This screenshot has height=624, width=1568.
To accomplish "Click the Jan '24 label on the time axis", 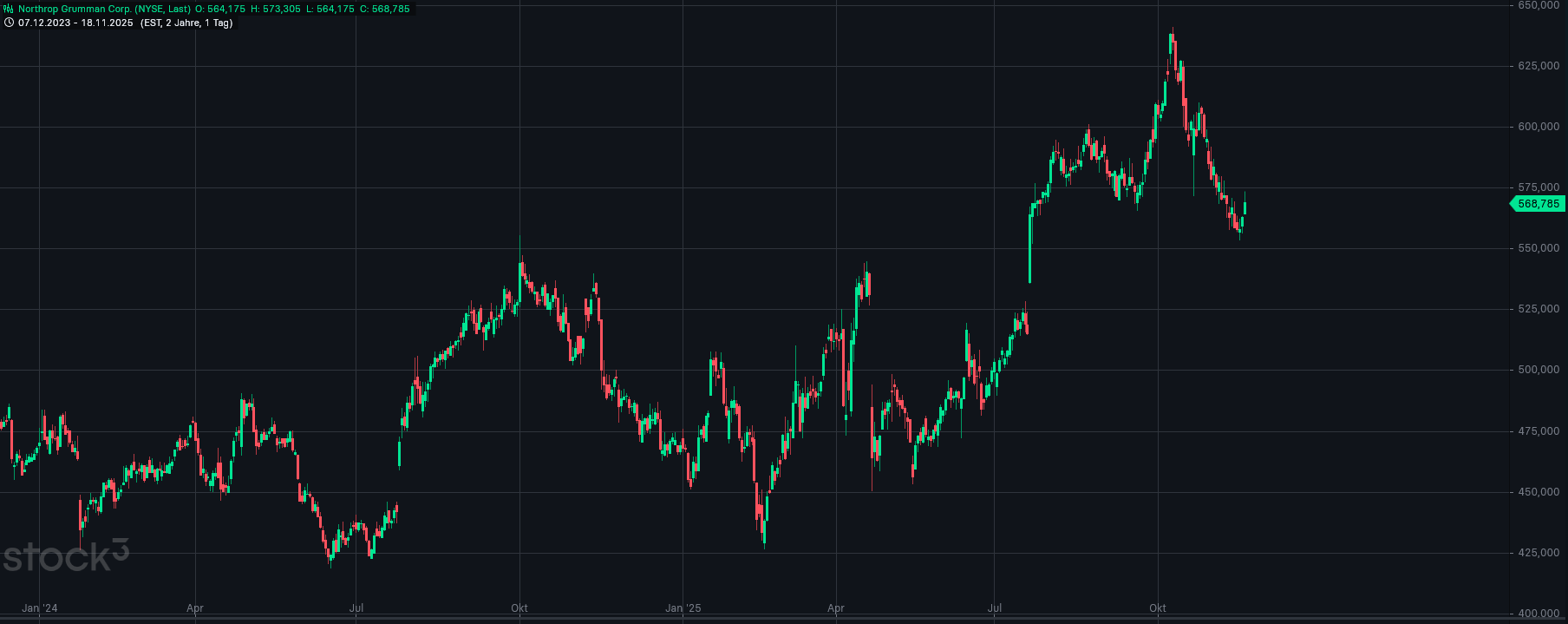I will click(39, 608).
